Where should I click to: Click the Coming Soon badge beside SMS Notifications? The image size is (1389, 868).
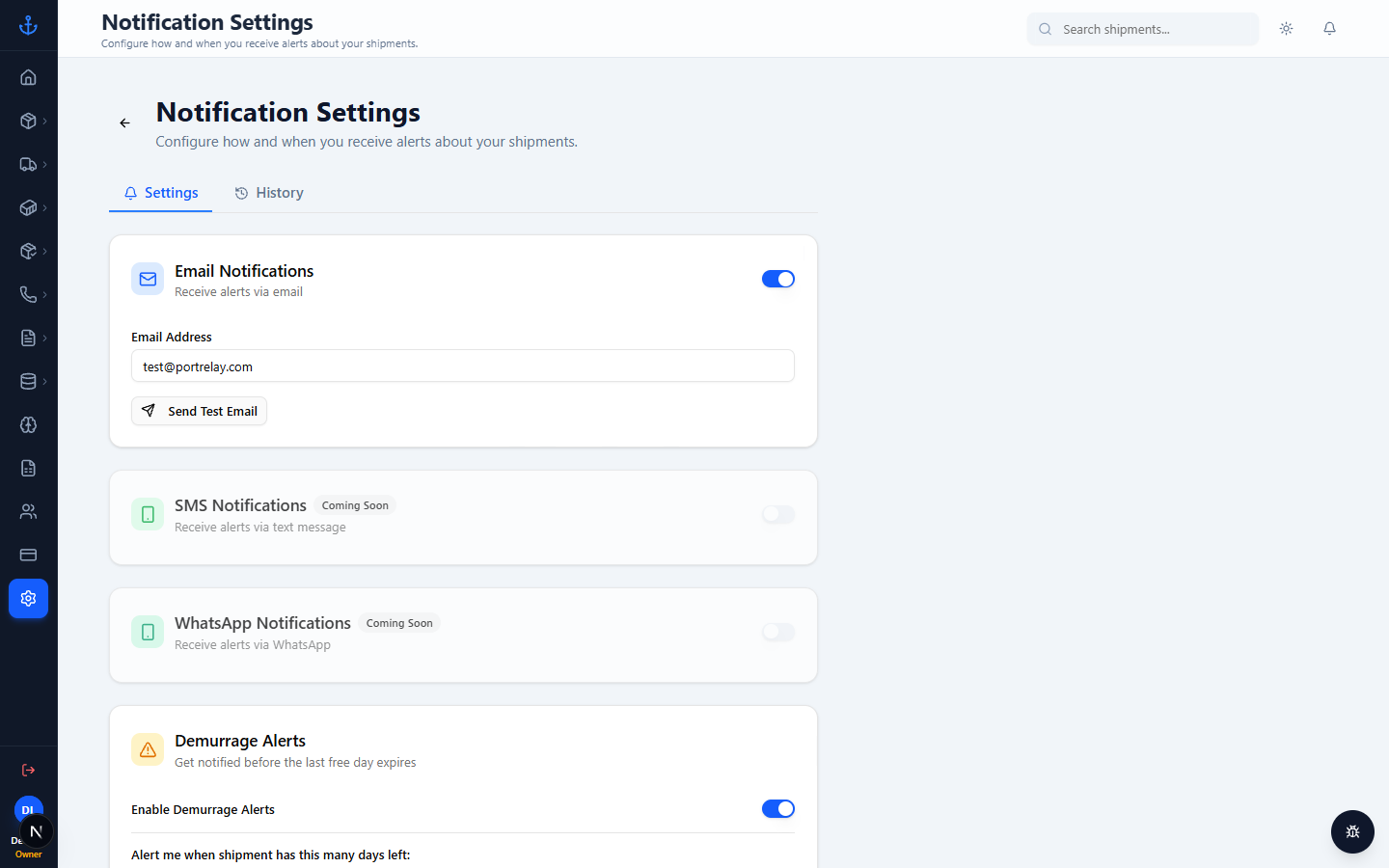click(355, 505)
